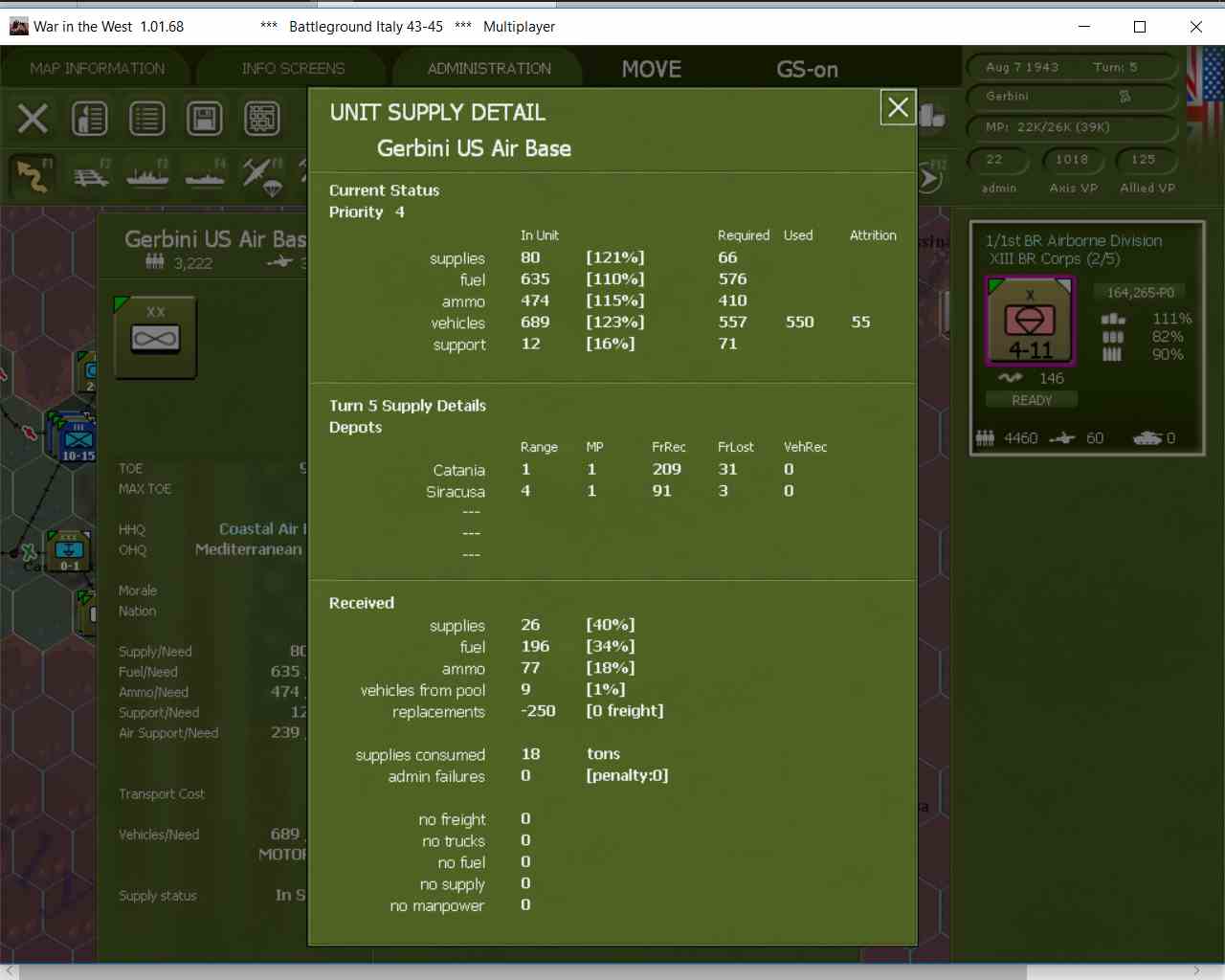Screen dimensions: 1225x980
Task: Close the Unit Supply Detail window
Action: (x=898, y=108)
